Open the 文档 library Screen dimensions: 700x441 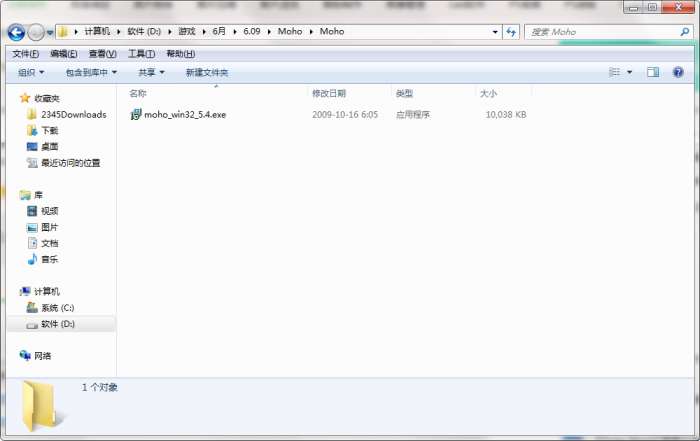[50, 243]
